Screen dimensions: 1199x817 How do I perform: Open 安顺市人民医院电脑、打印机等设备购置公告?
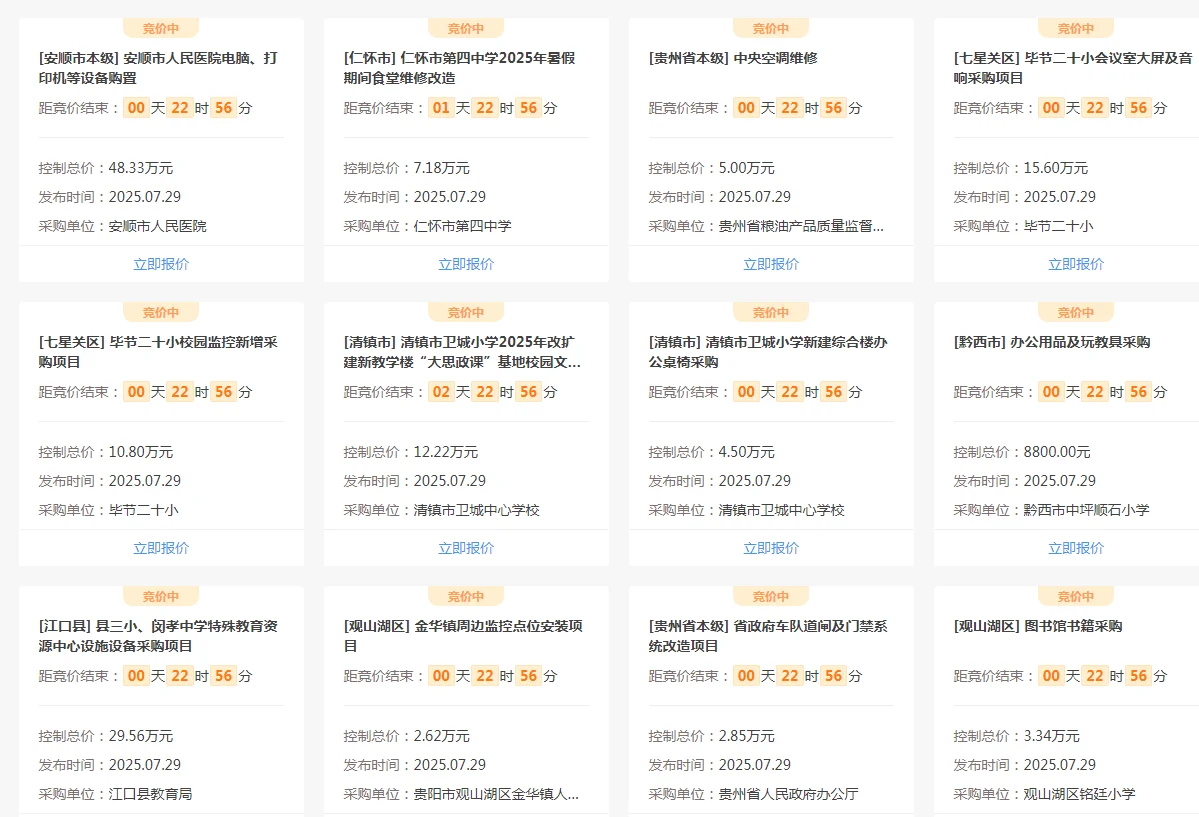[160, 68]
